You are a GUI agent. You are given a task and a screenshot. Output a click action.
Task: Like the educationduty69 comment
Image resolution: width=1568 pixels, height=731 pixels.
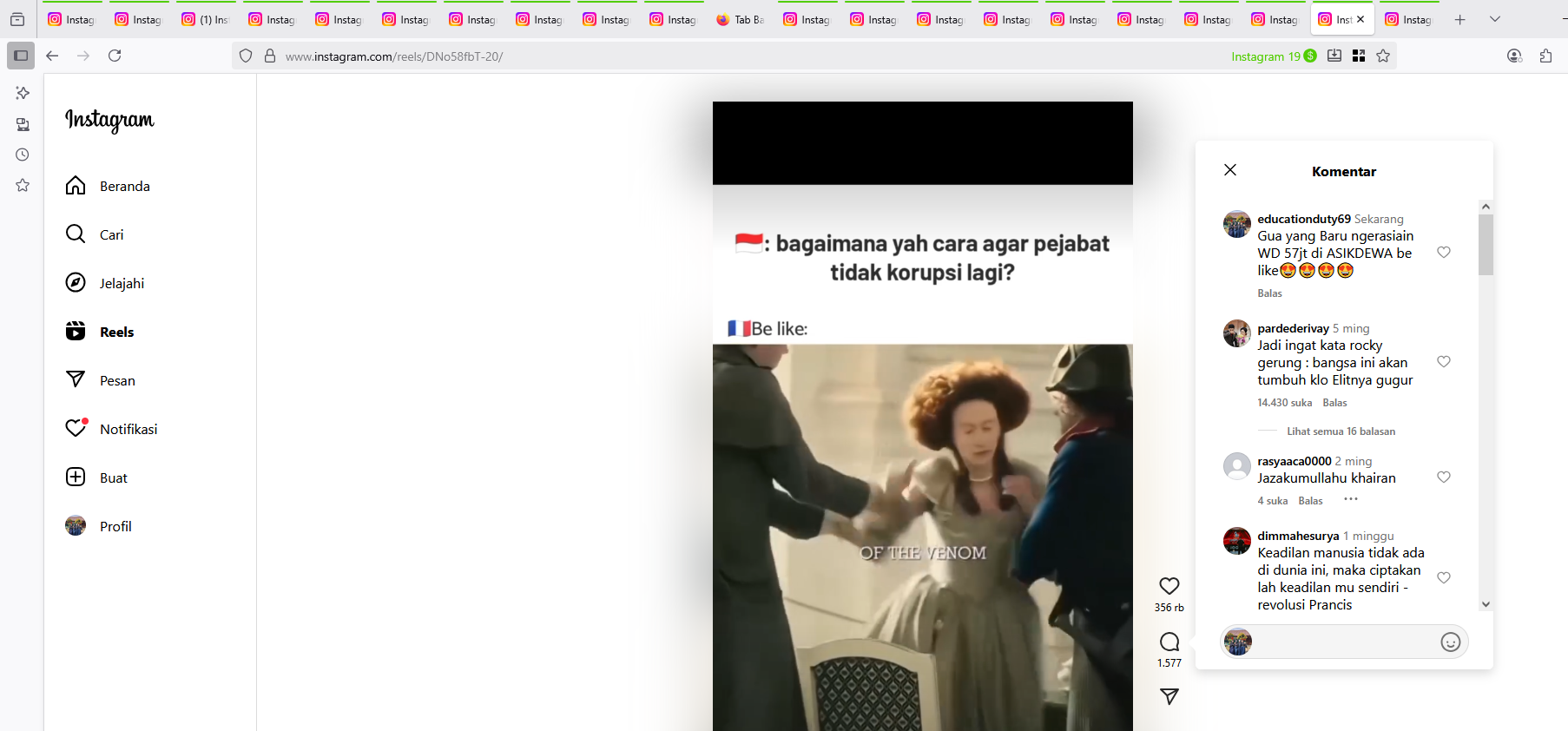point(1444,253)
